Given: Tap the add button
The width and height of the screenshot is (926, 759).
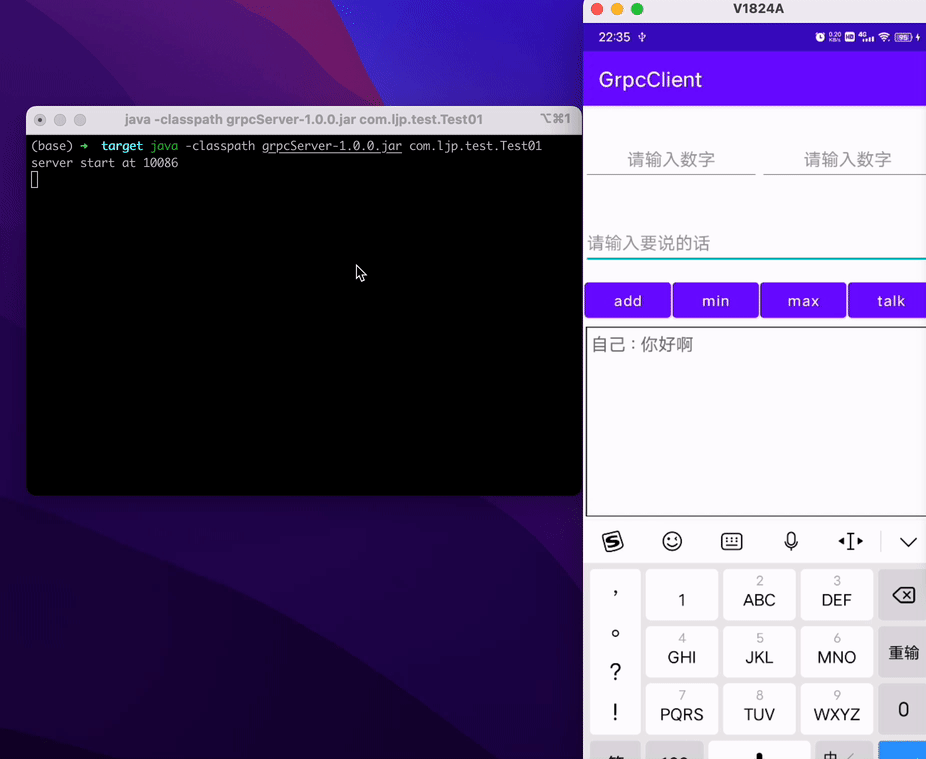Looking at the screenshot, I should pyautogui.click(x=628, y=301).
